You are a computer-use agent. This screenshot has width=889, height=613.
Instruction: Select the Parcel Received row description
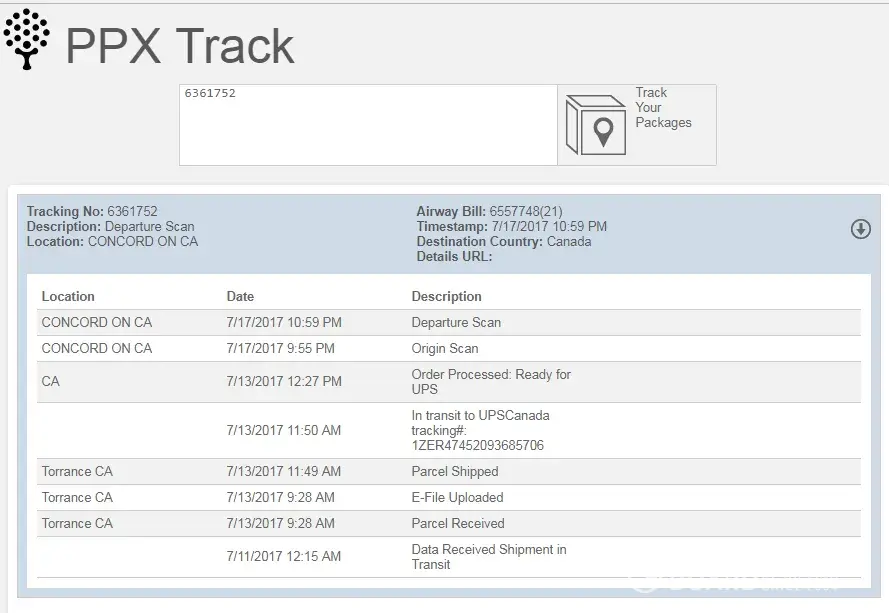[x=458, y=523]
